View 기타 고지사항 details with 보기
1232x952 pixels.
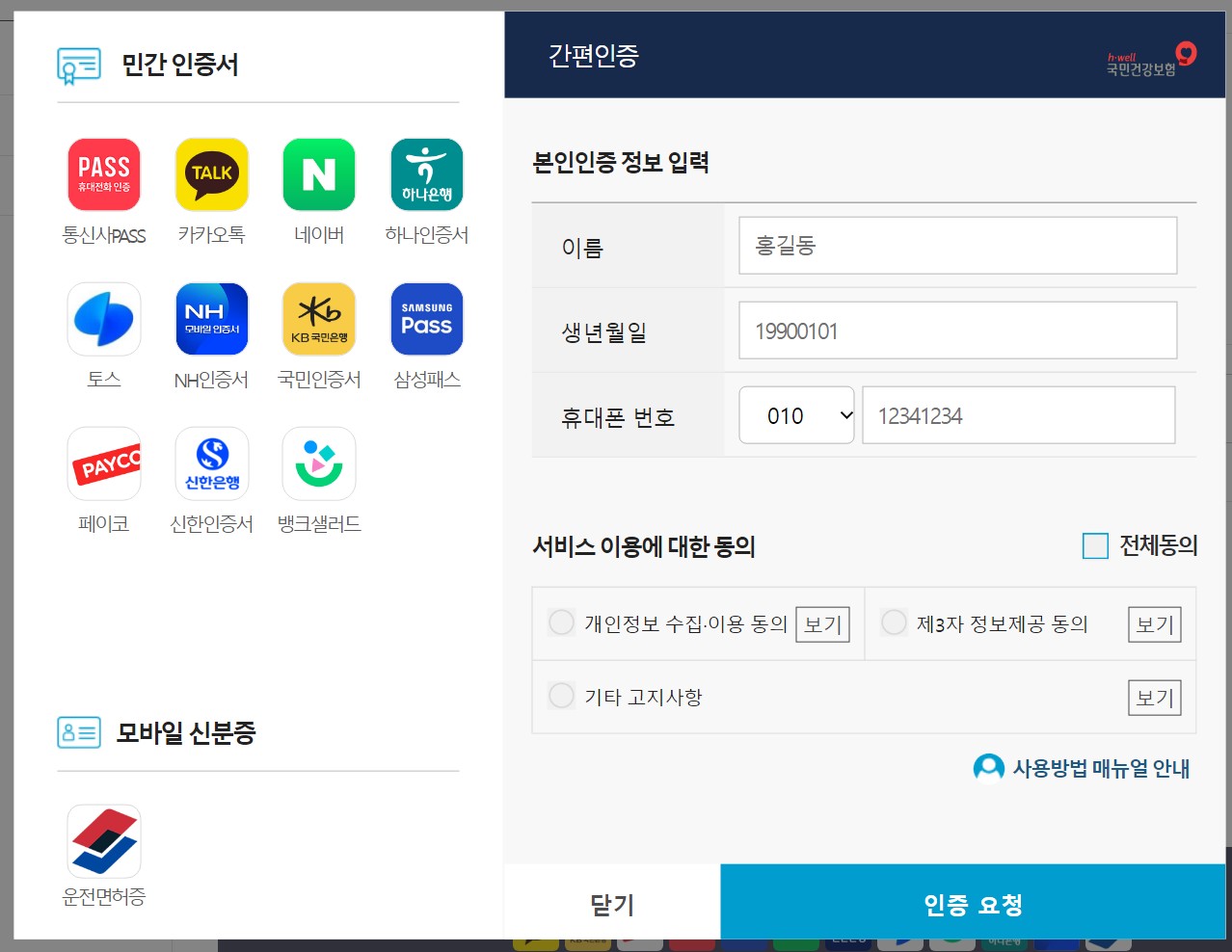click(x=1155, y=698)
